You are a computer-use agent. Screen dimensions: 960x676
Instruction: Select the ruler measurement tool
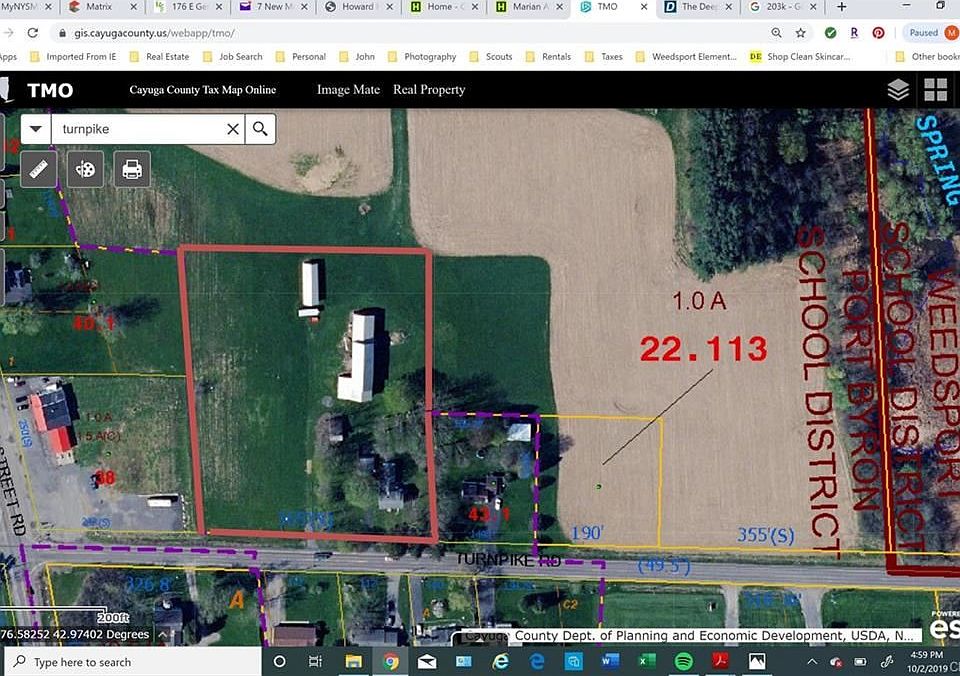[39, 169]
